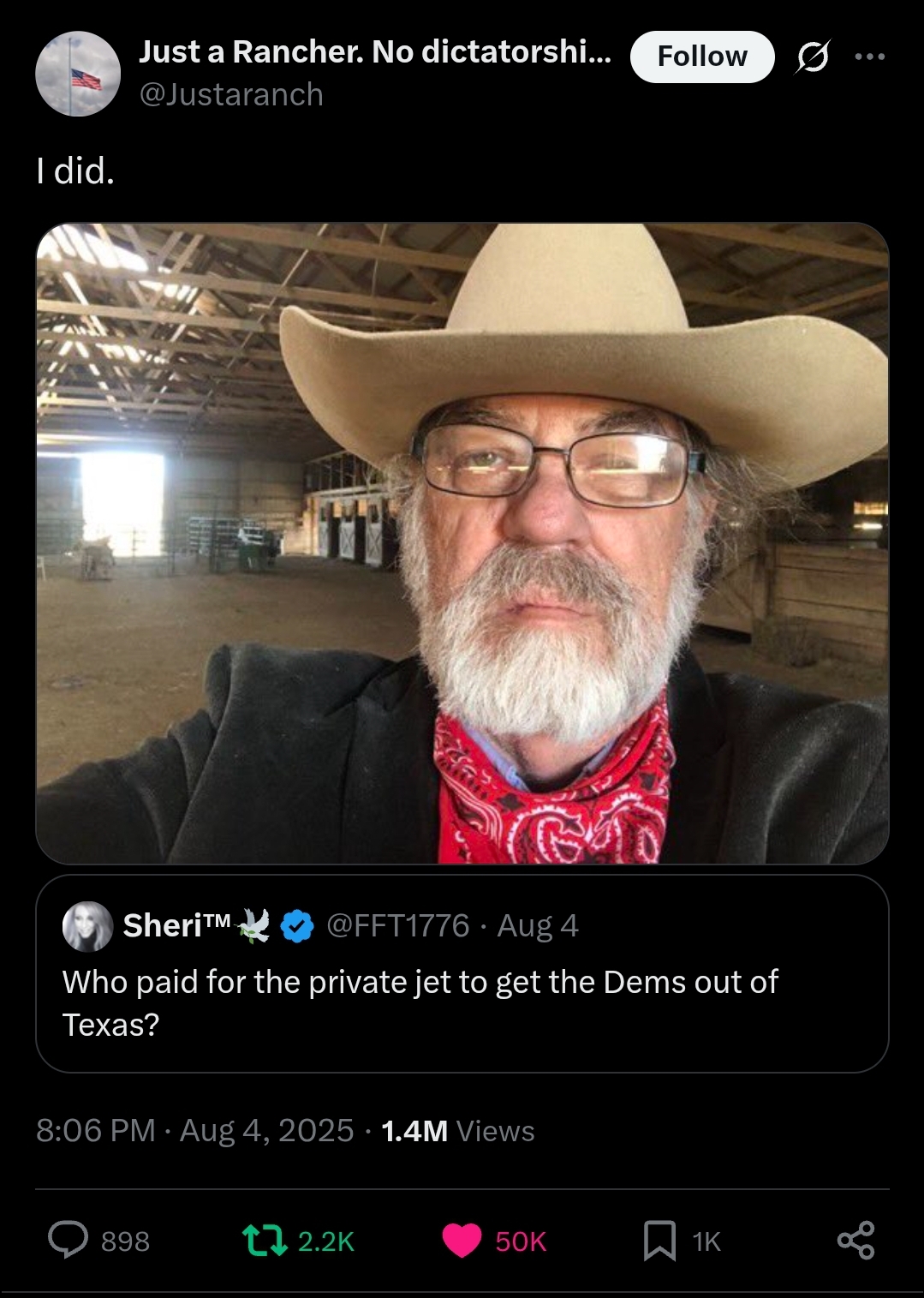Open the 8:06 PM Aug 4, 2025 timestamp

click(195, 1130)
